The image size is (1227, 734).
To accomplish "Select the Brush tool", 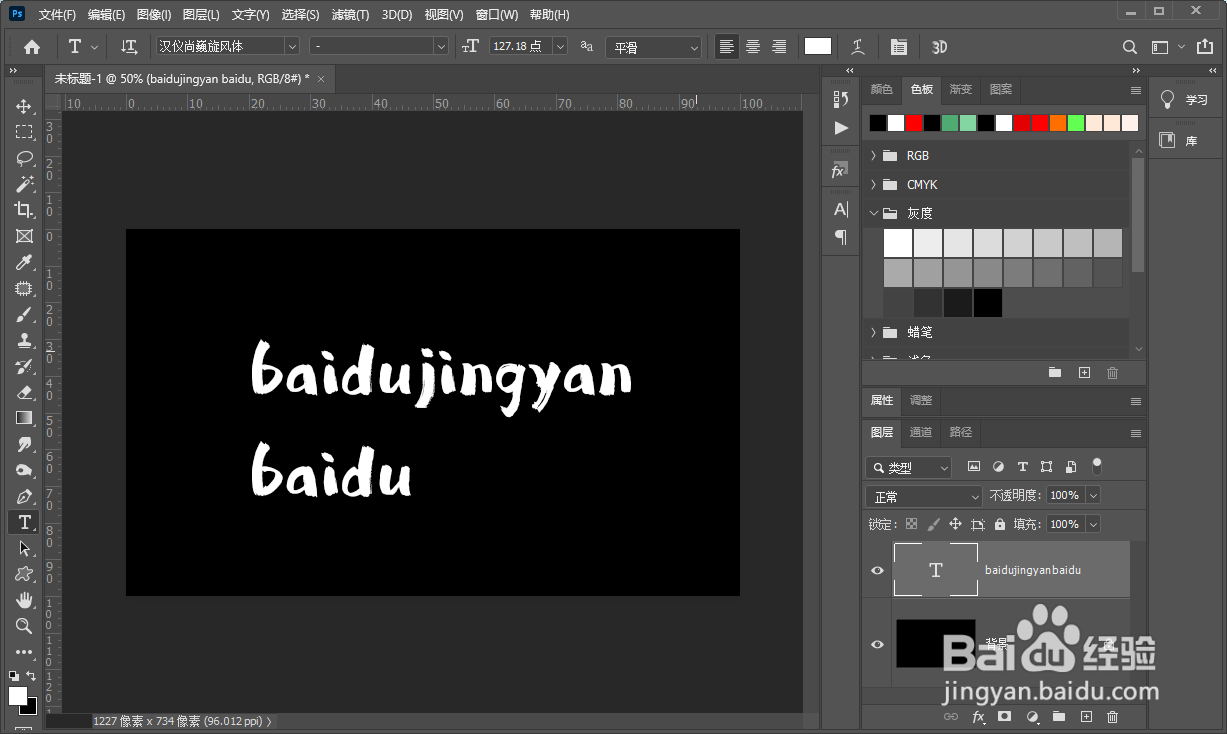I will pyautogui.click(x=24, y=314).
